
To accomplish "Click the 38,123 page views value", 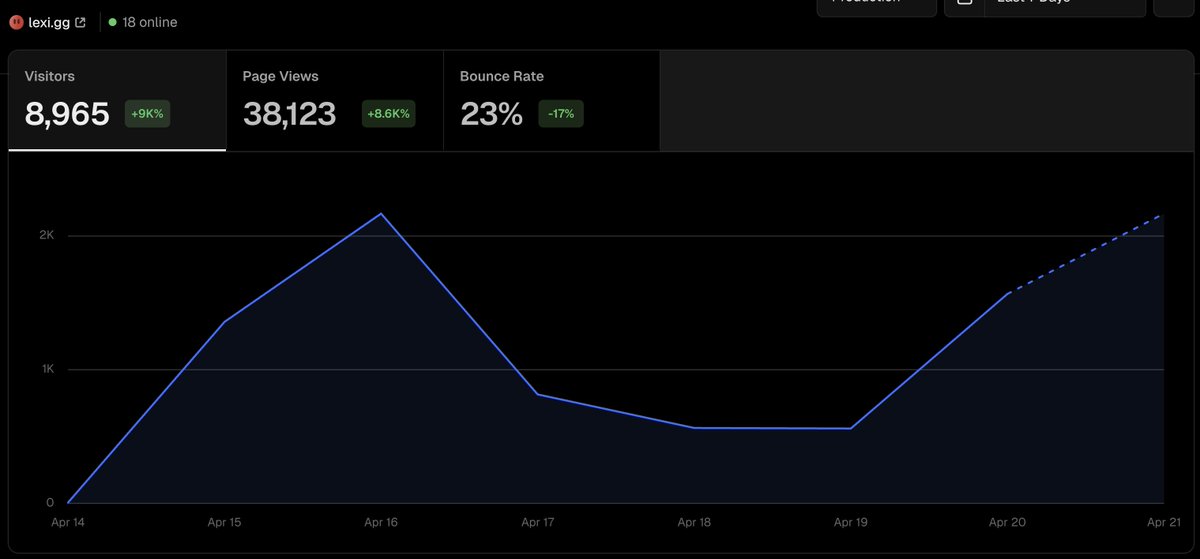I will pyautogui.click(x=289, y=114).
